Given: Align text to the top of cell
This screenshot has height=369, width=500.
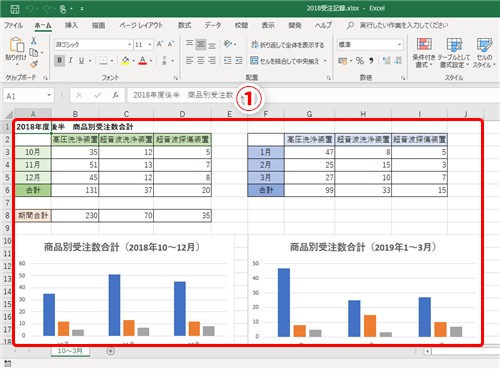Looking at the screenshot, I should [x=190, y=44].
